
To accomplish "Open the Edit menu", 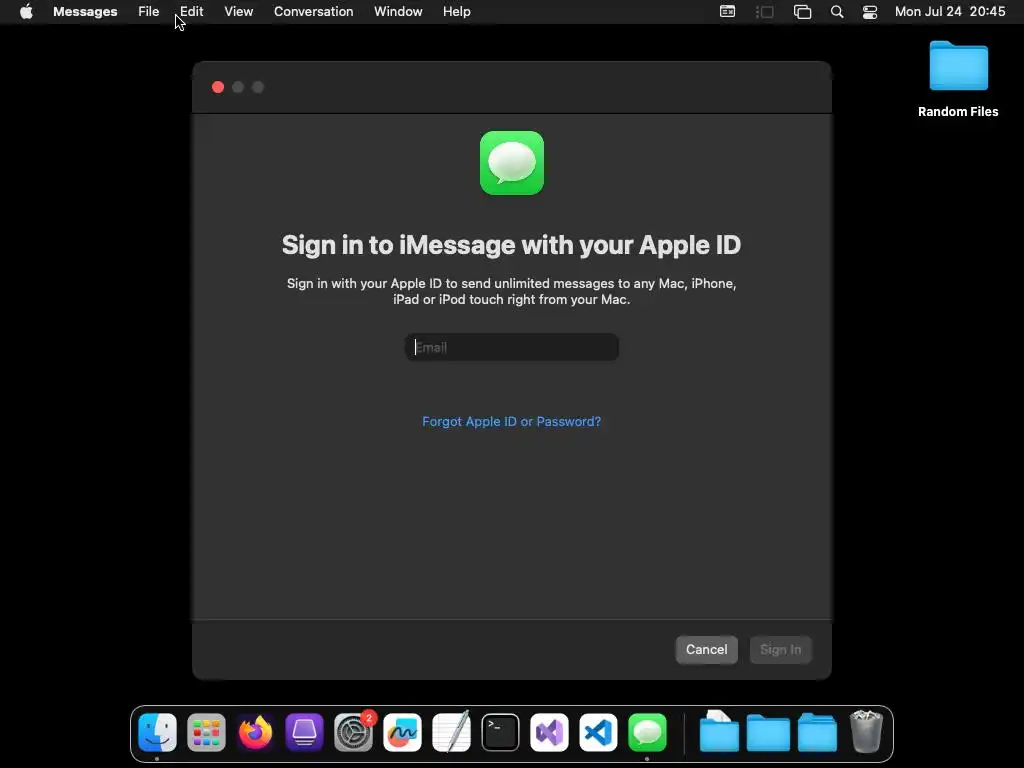I will (192, 12).
